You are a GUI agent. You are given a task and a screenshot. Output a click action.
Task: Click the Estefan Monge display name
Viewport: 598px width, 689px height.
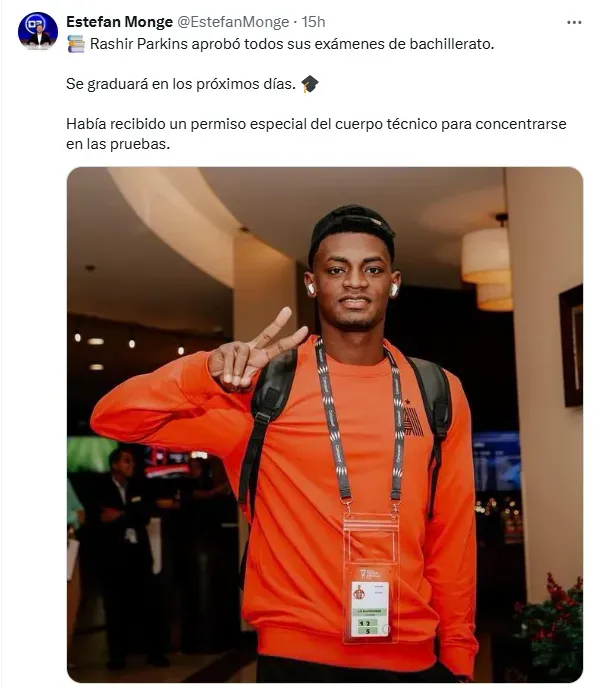pos(119,22)
